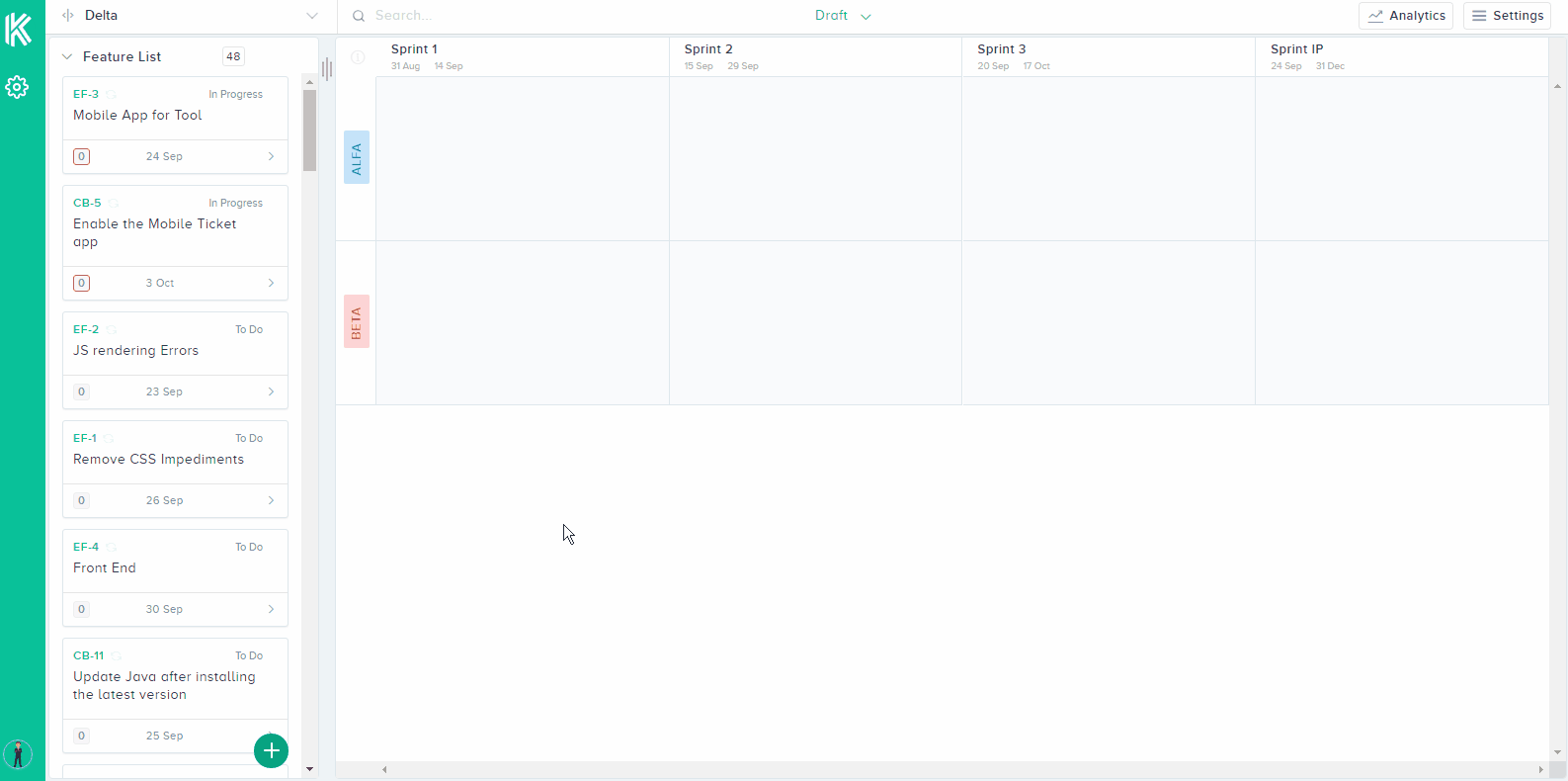Viewport: 1568px width, 781px height.
Task: Select the Sprint 2 column header
Action: pyautogui.click(x=815, y=57)
